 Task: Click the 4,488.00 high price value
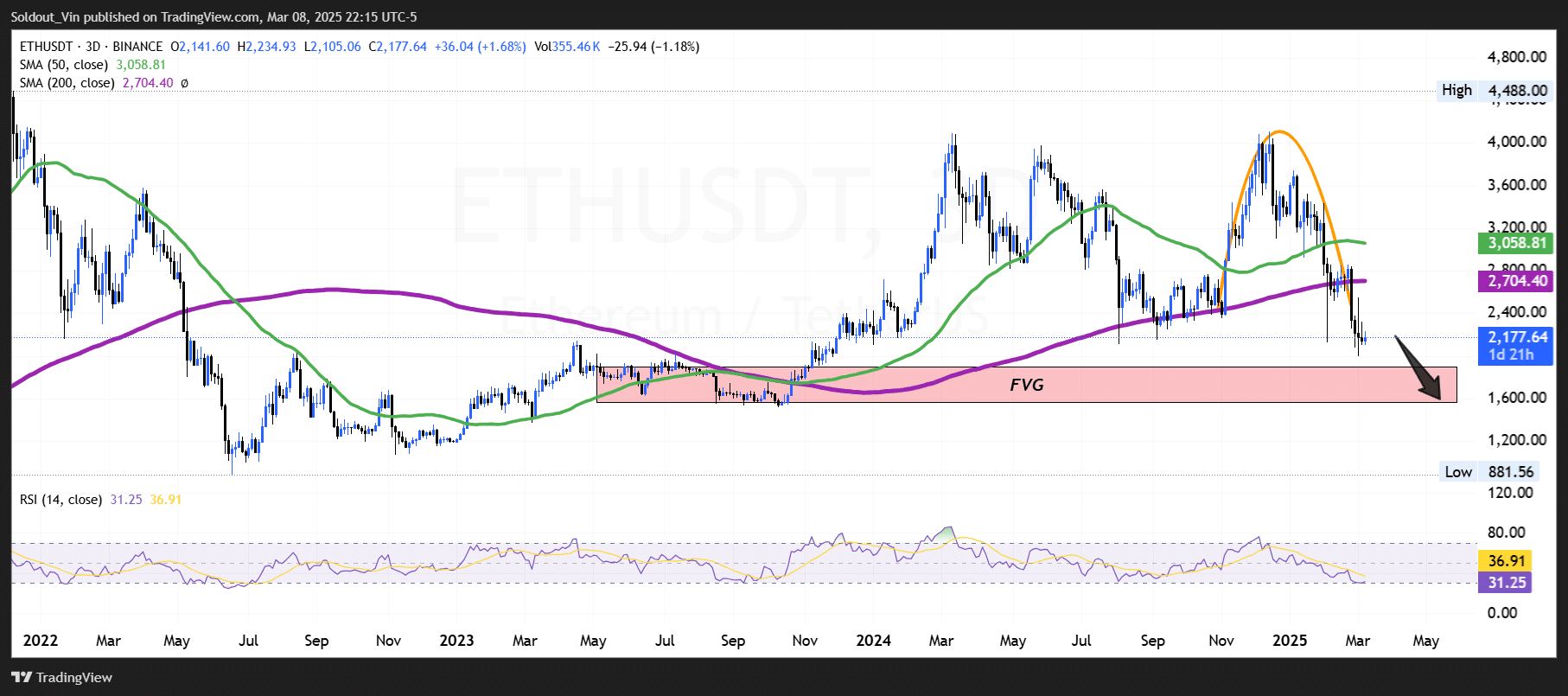click(x=1517, y=90)
